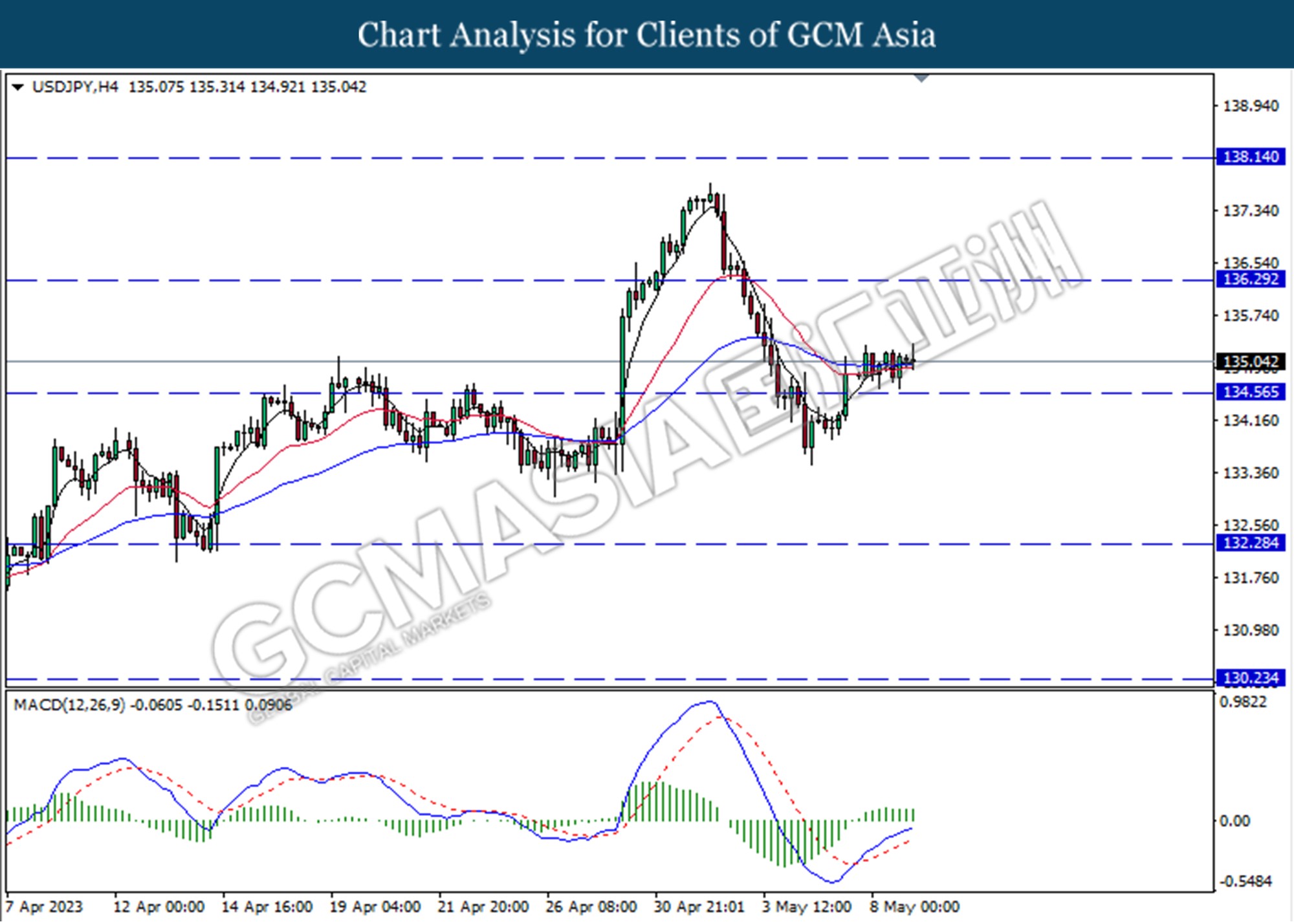Click the MACD scale value 0.9822

tap(1243, 702)
